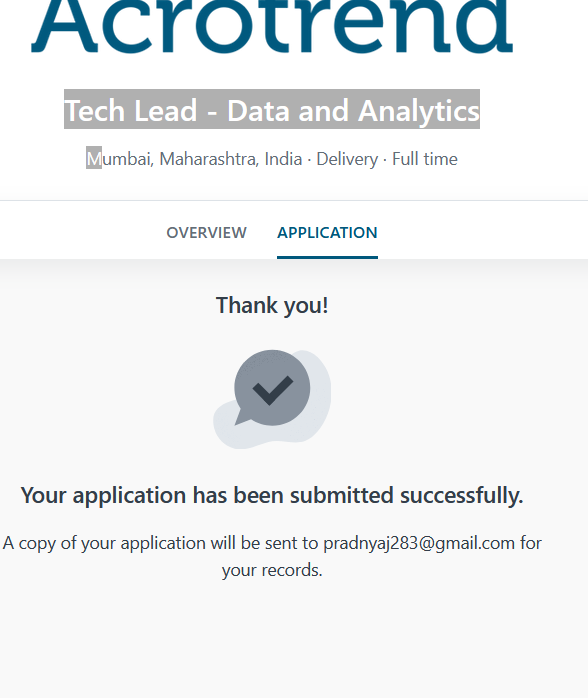Click the India location text
This screenshot has width=588, height=698.
(283, 159)
